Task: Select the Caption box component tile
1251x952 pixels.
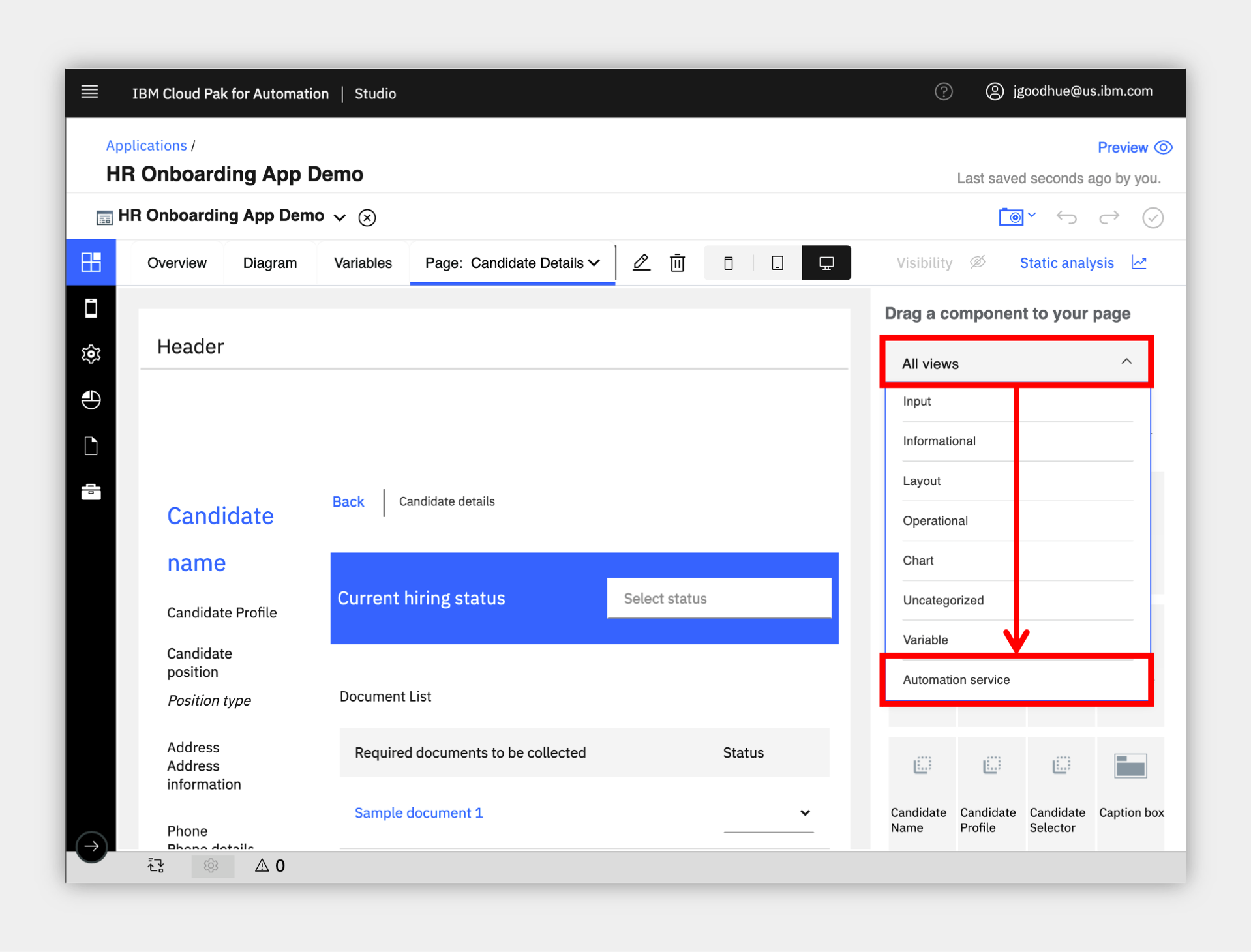Action: click(x=1130, y=792)
